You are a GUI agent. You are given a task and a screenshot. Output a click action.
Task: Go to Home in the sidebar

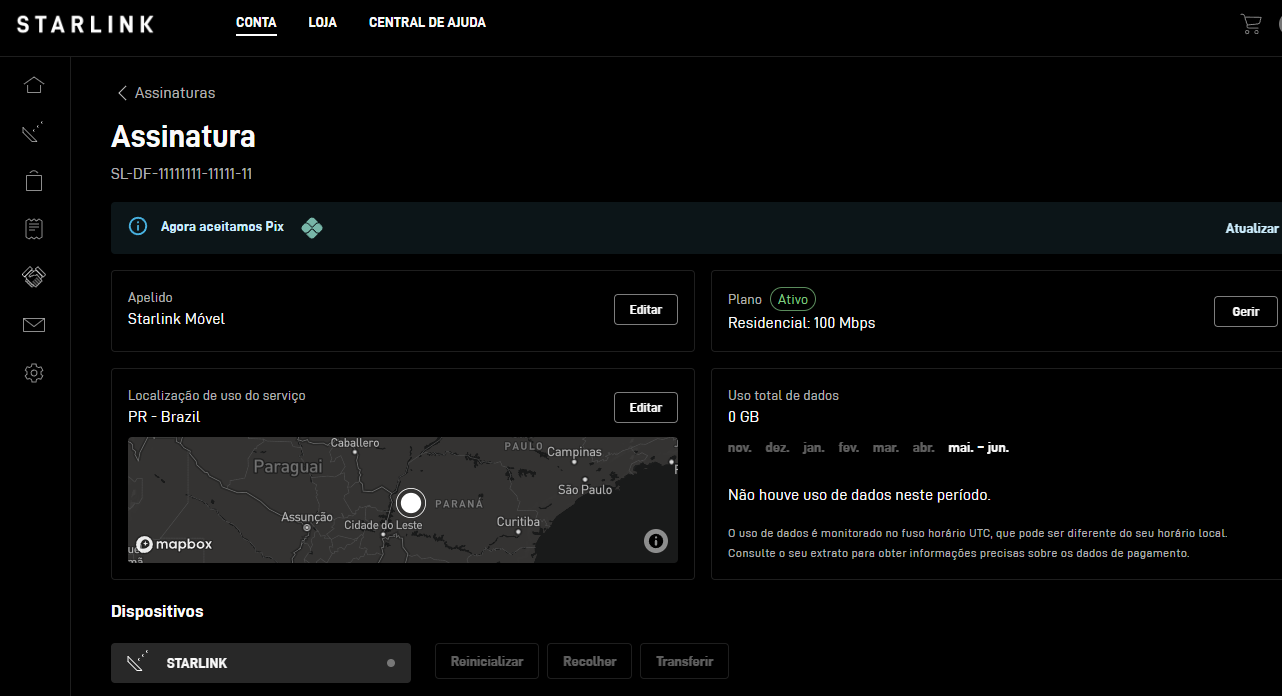pyautogui.click(x=34, y=85)
